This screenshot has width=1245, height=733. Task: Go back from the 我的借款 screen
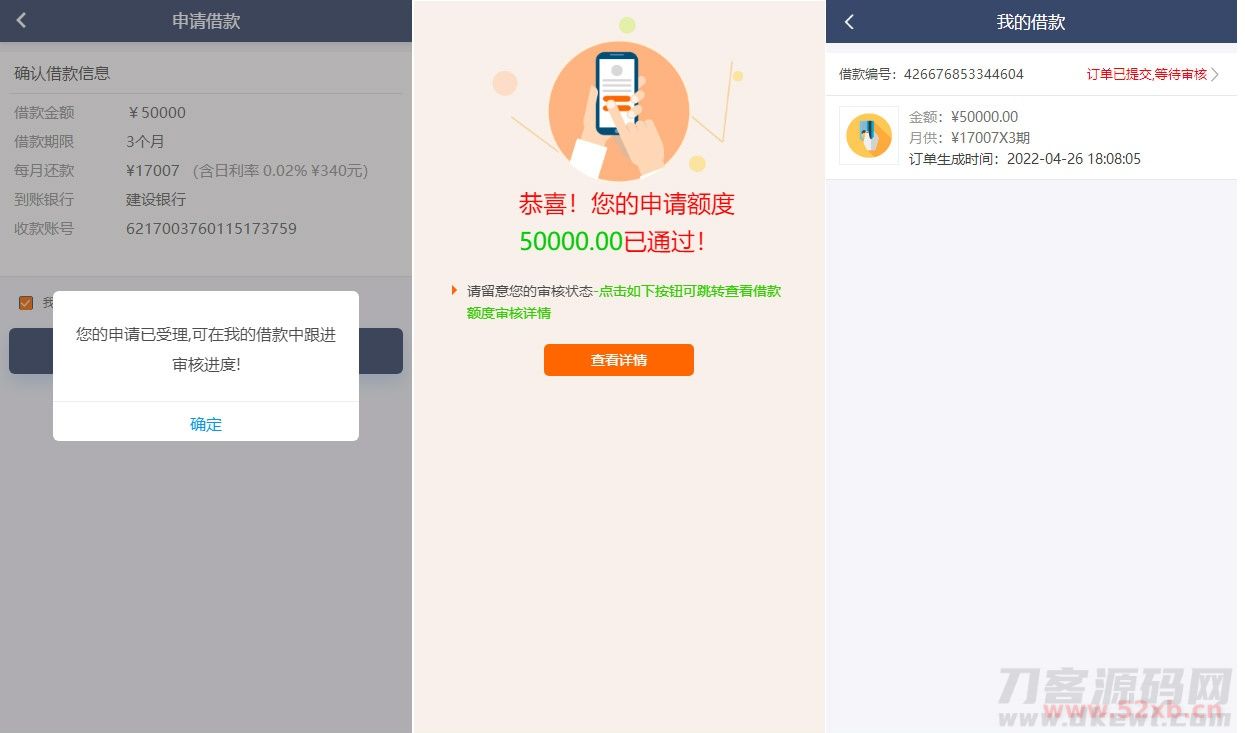[849, 21]
